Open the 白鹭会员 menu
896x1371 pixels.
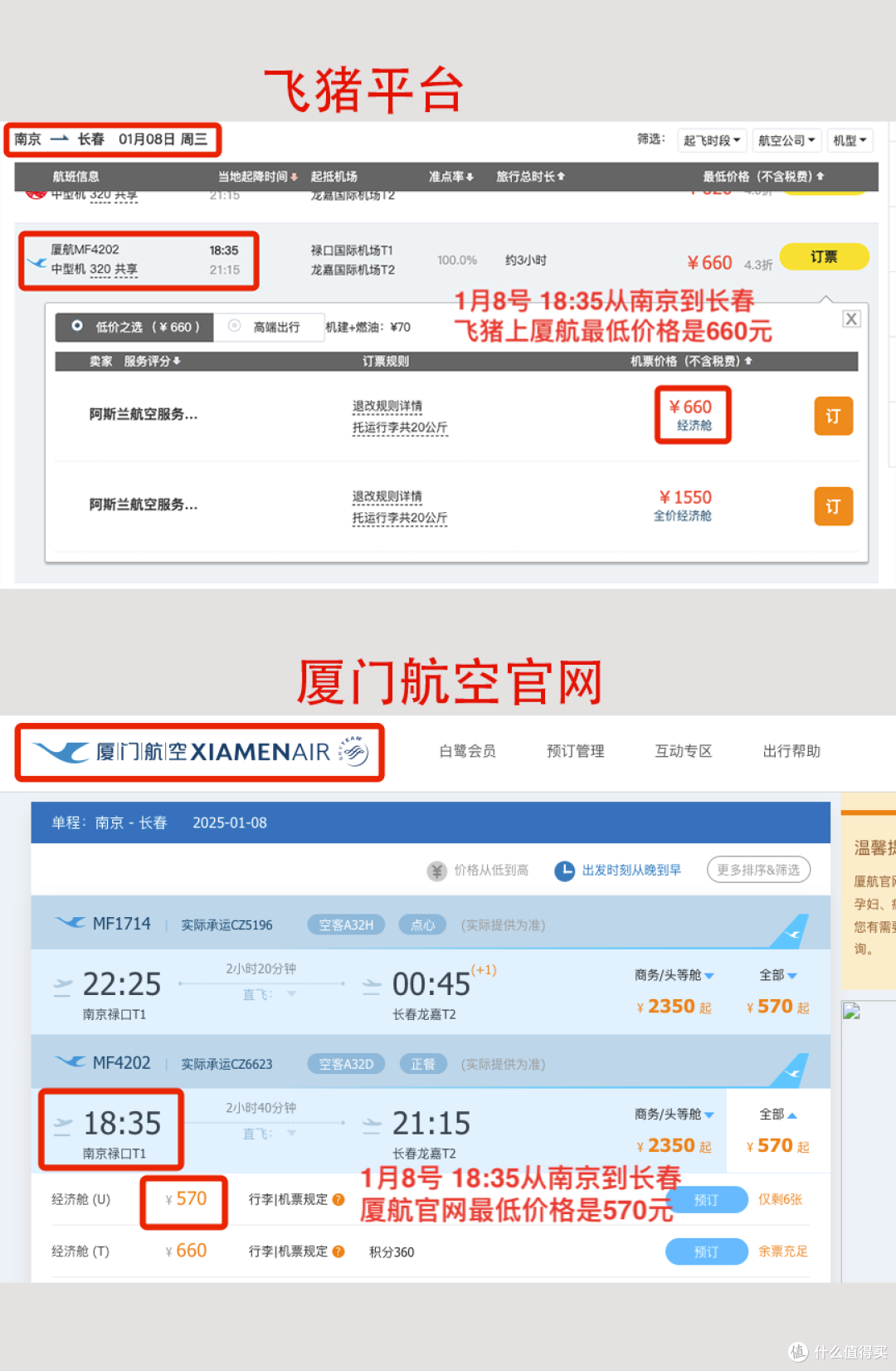[468, 751]
